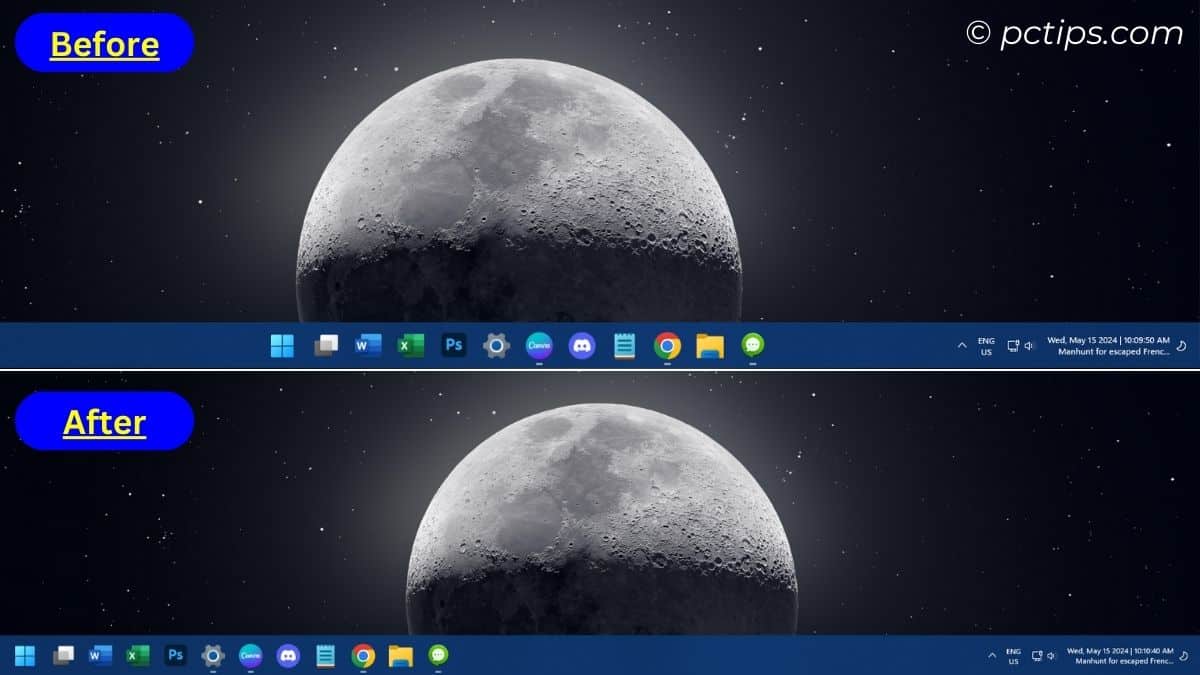Viewport: 1200px width, 675px height.
Task: Open Photoshop in the After taskbar
Action: coord(176,655)
